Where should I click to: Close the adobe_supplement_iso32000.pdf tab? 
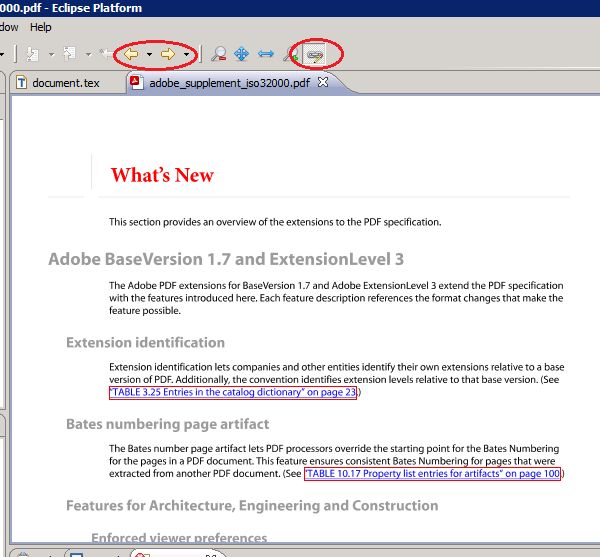pyautogui.click(x=323, y=82)
